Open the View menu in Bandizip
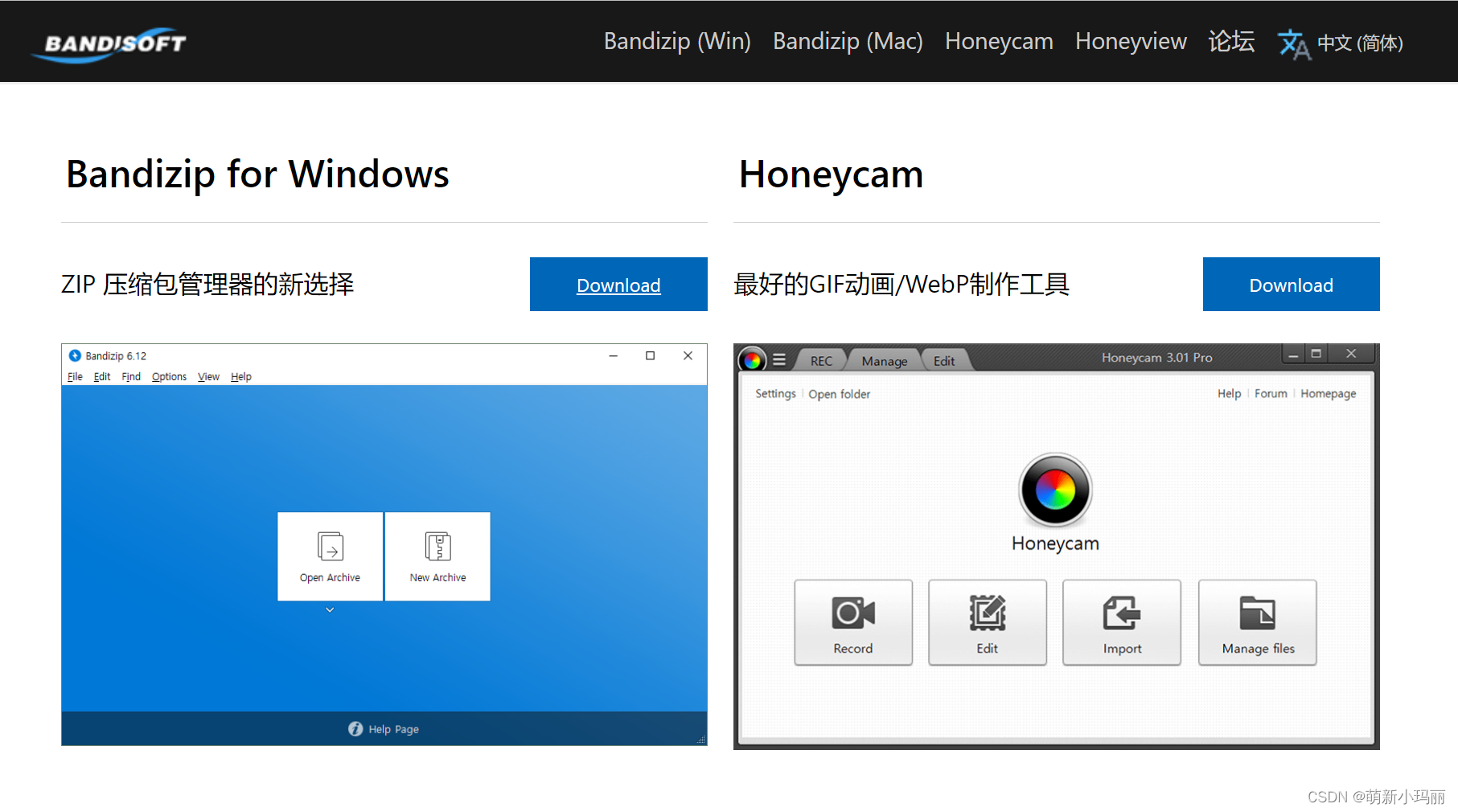Image resolution: width=1458 pixels, height=812 pixels. point(208,376)
